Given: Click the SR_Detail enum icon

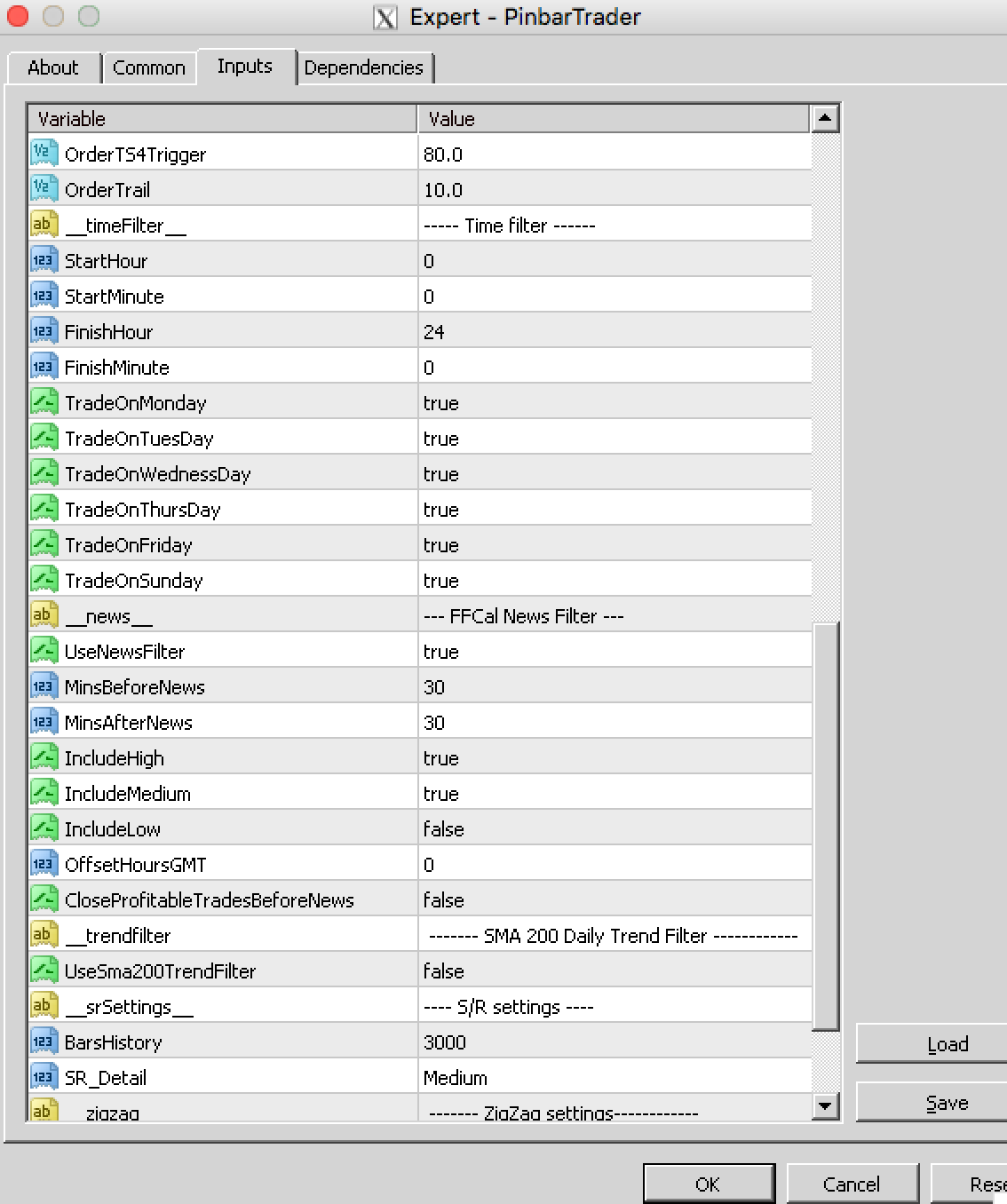Looking at the screenshot, I should [44, 1076].
